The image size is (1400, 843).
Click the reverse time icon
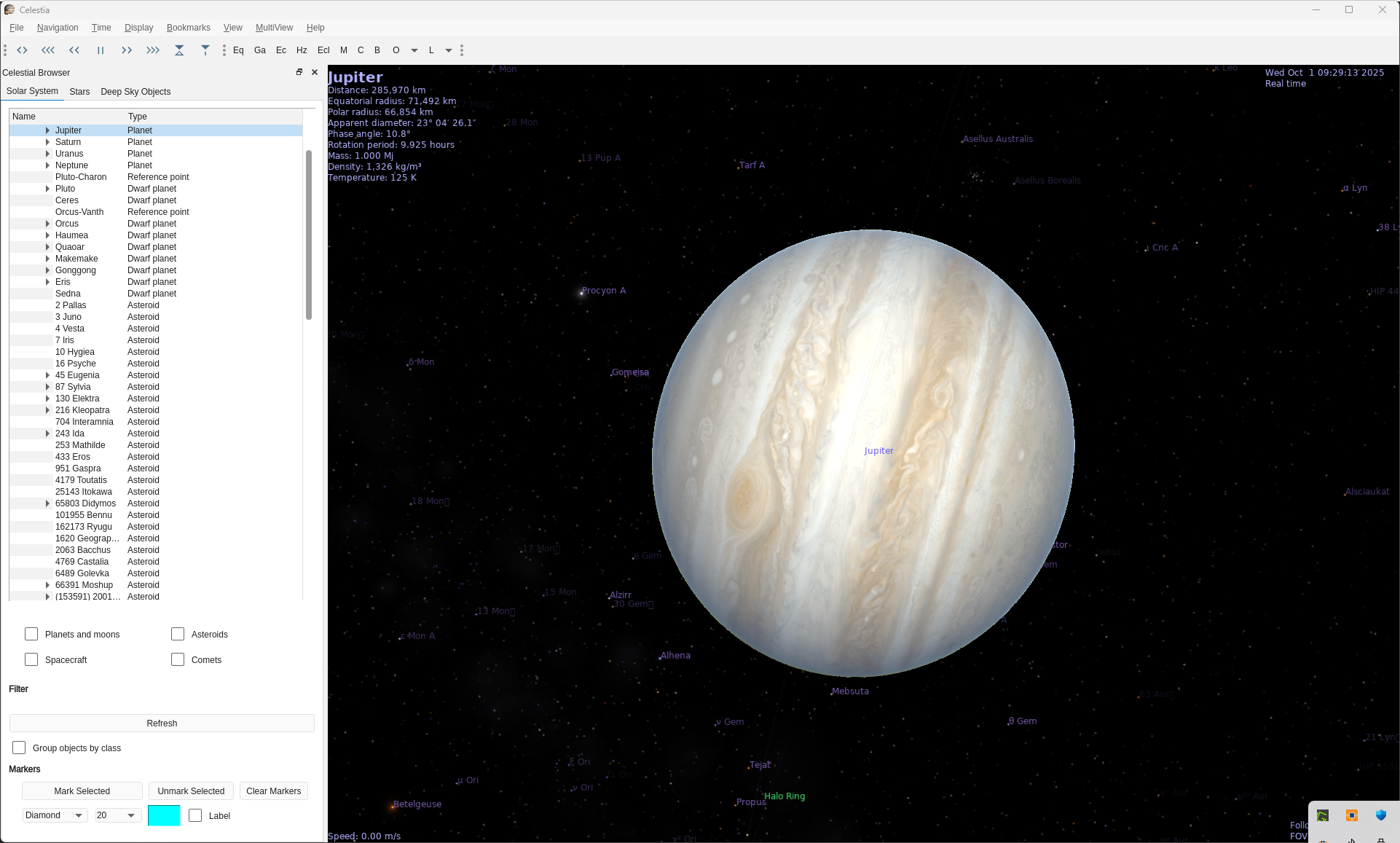coord(22,50)
